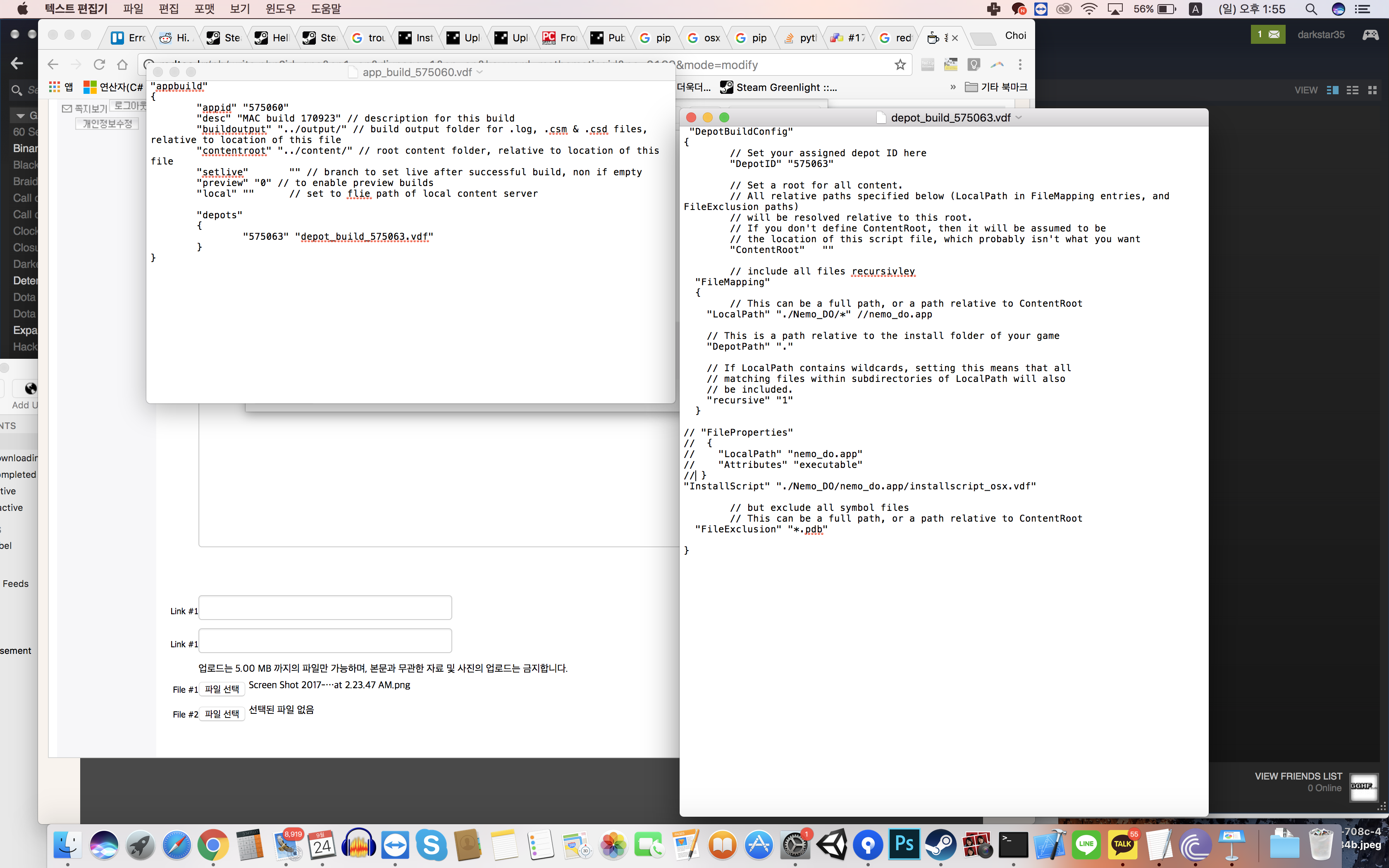This screenshot has height=868, width=1389.
Task: Open the 포맷 menu
Action: pyautogui.click(x=204, y=9)
